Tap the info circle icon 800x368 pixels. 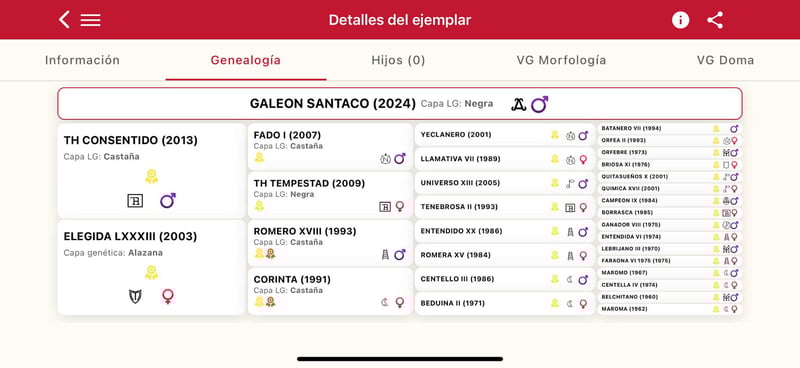(x=680, y=20)
